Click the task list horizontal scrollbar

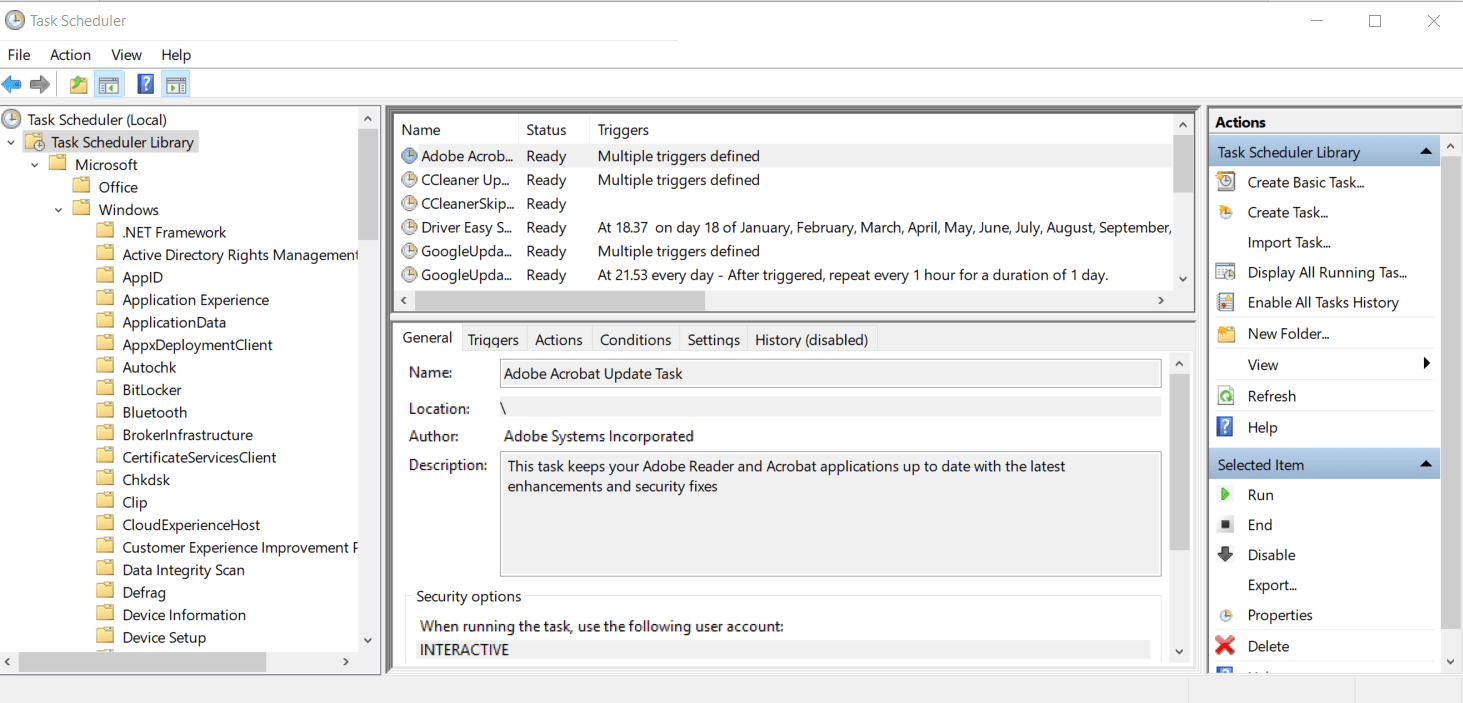coord(560,300)
